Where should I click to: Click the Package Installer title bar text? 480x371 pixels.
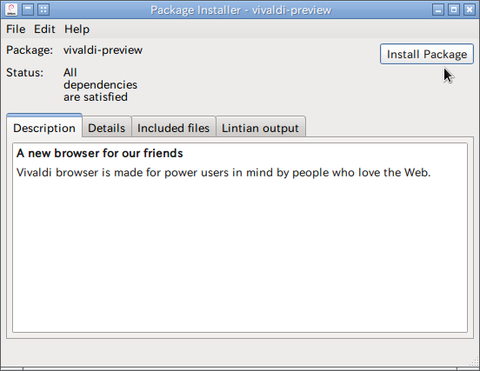pos(241,10)
